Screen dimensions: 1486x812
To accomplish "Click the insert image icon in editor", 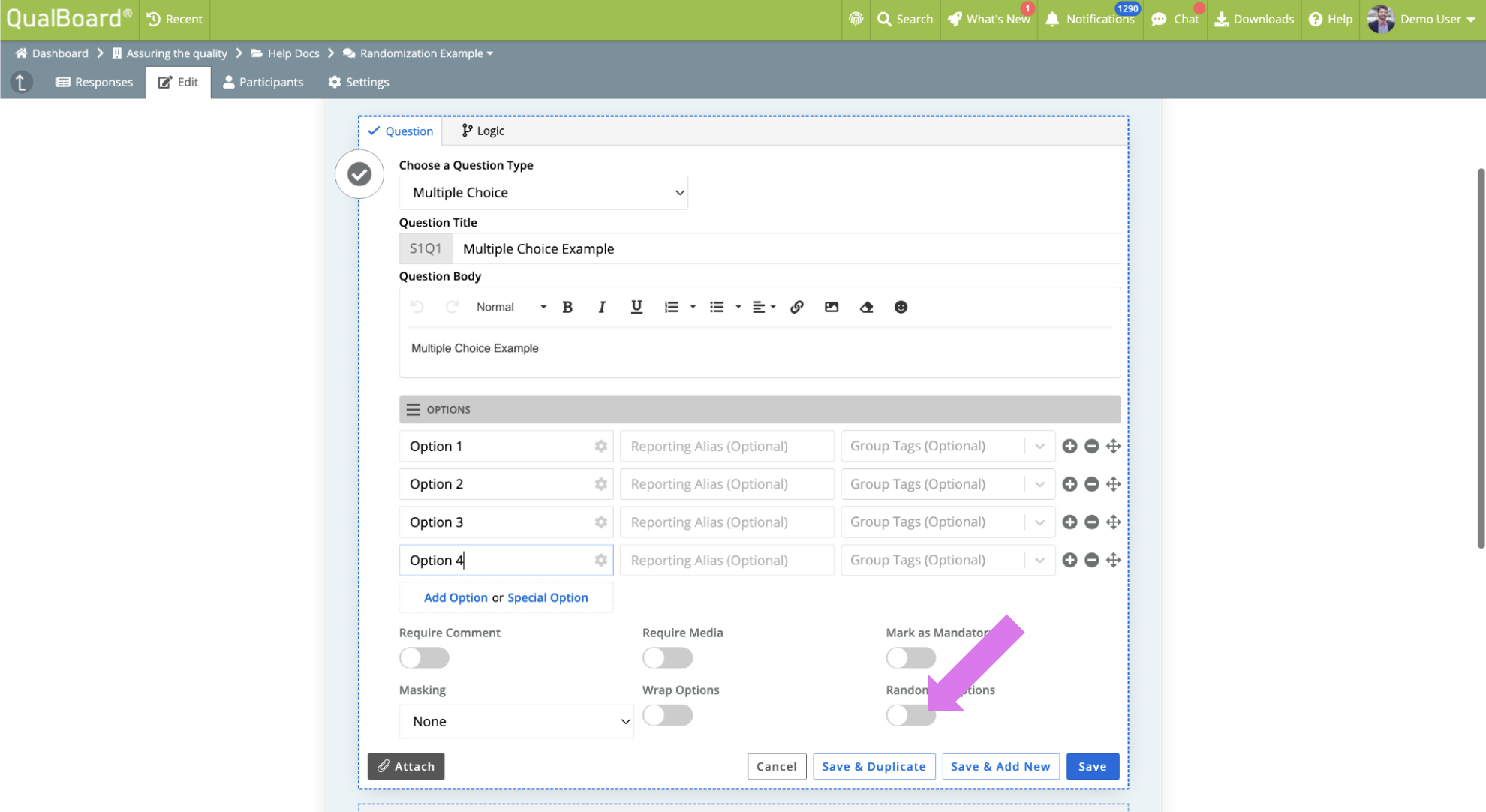I will tap(831, 307).
